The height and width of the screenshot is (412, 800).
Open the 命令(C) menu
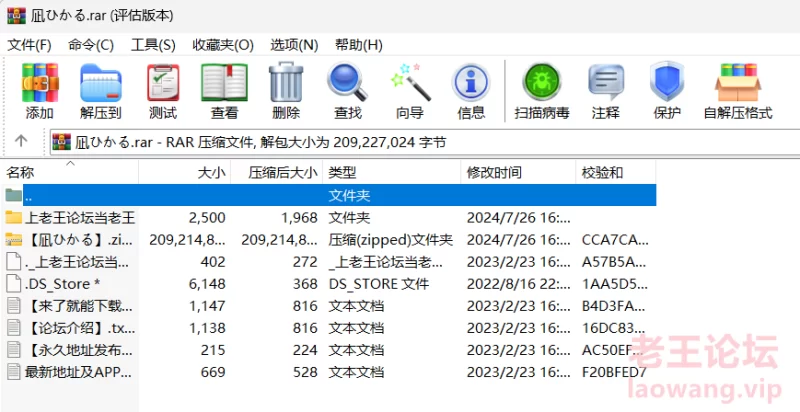point(91,45)
